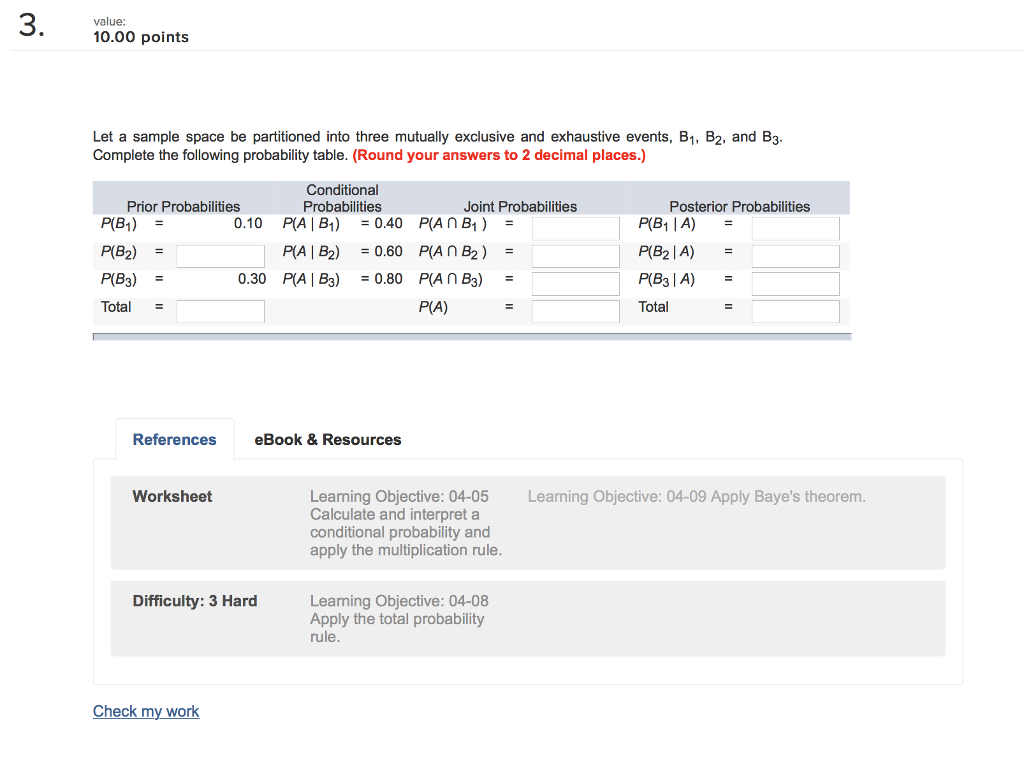Click the Difficulty: 3 Hard label
This screenshot has height=760, width=1024.
pos(195,601)
